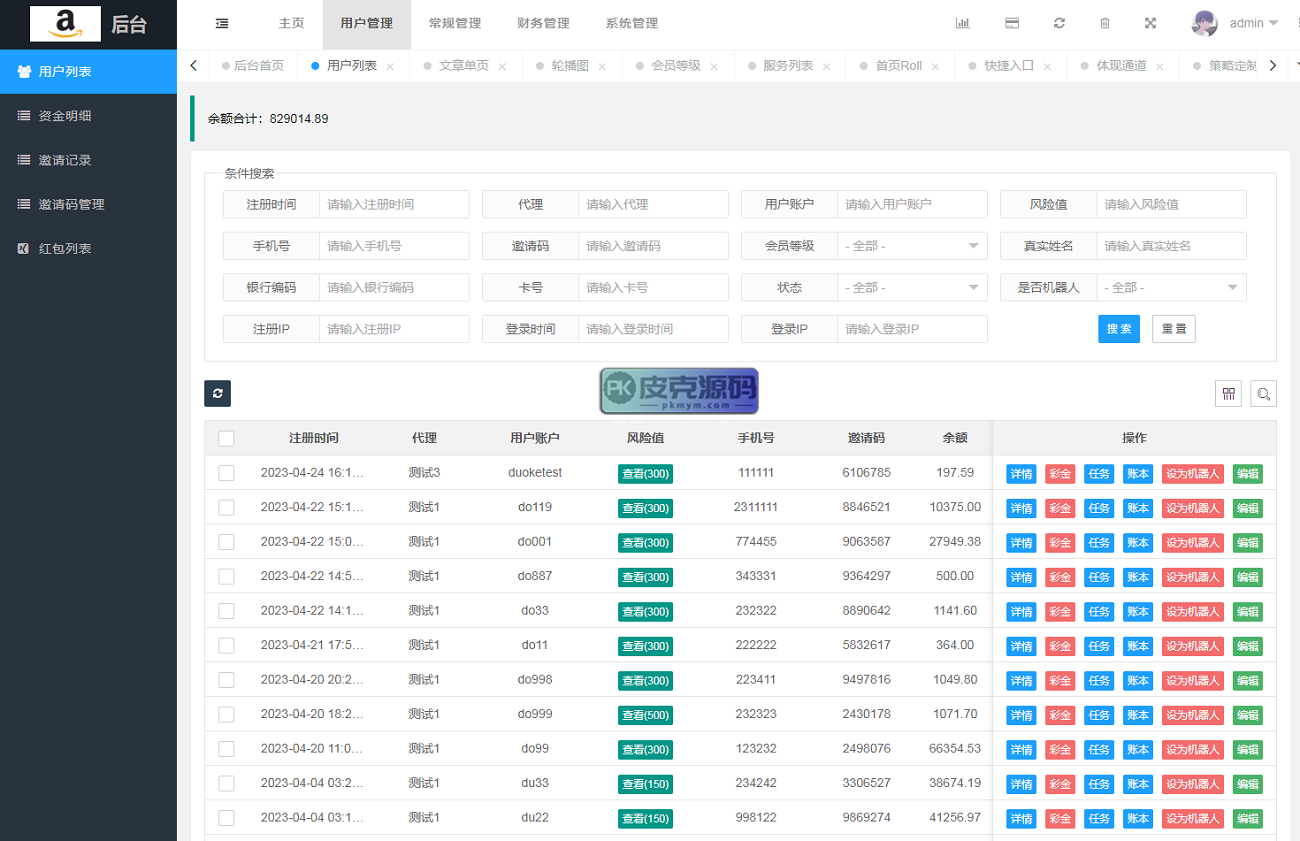Refresh the table with dark reload button

coord(217,393)
